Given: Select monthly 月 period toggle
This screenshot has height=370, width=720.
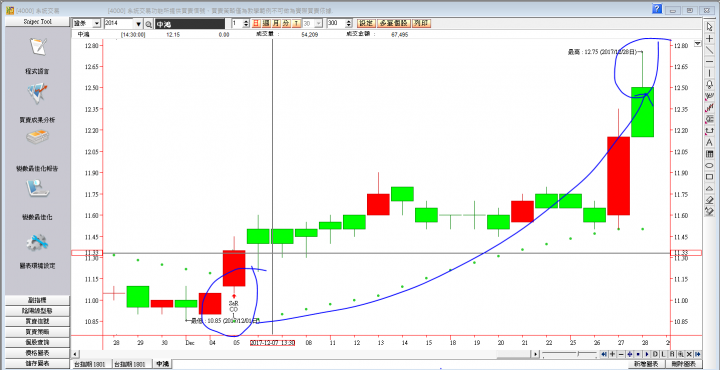Looking at the screenshot, I should coord(276,23).
